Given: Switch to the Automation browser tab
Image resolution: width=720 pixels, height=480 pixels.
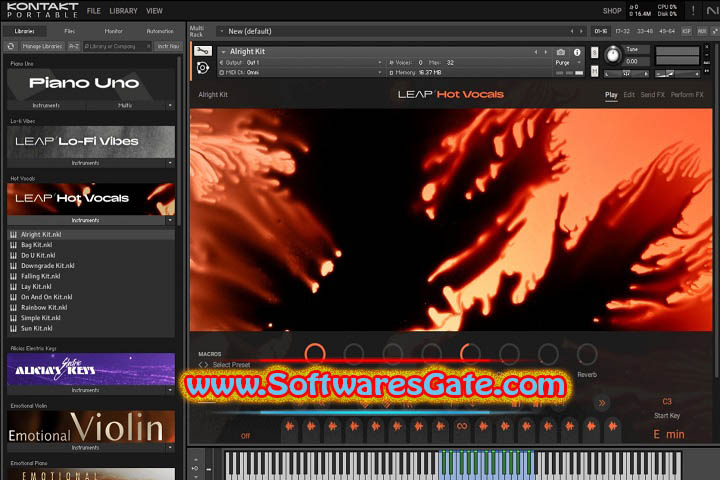Looking at the screenshot, I should coord(160,31).
